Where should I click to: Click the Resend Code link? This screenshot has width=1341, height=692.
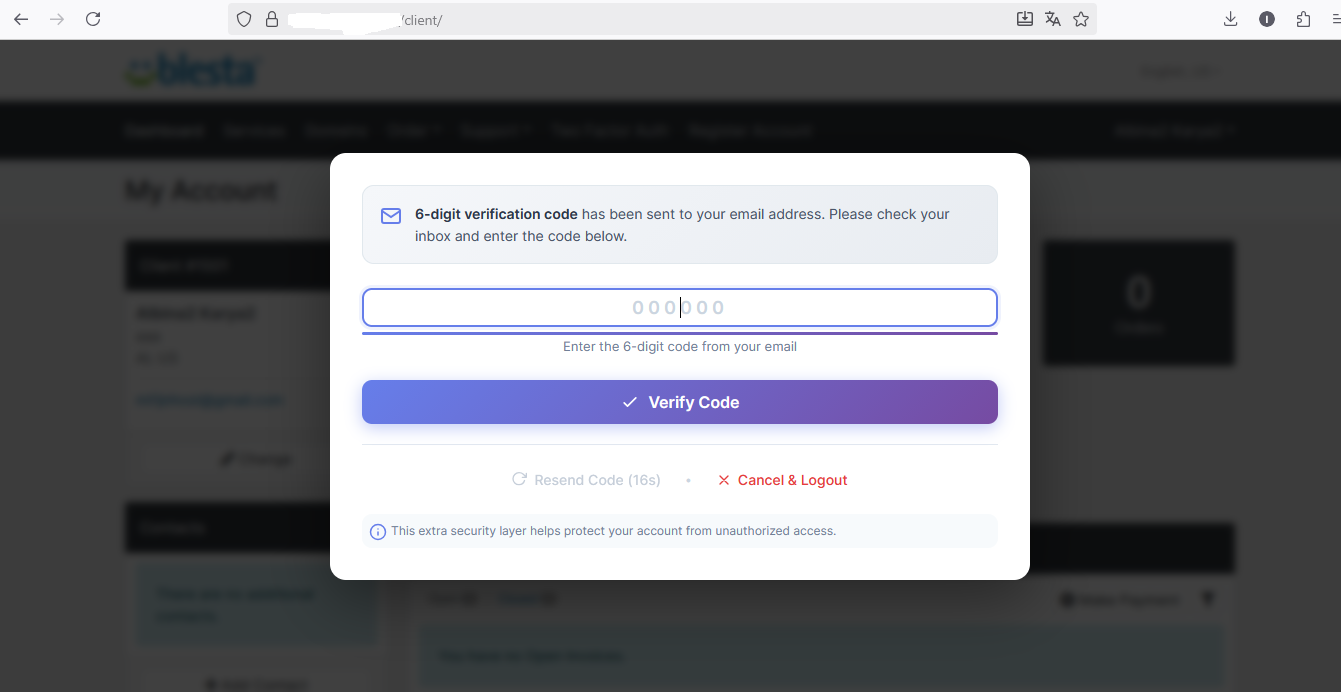coord(587,480)
